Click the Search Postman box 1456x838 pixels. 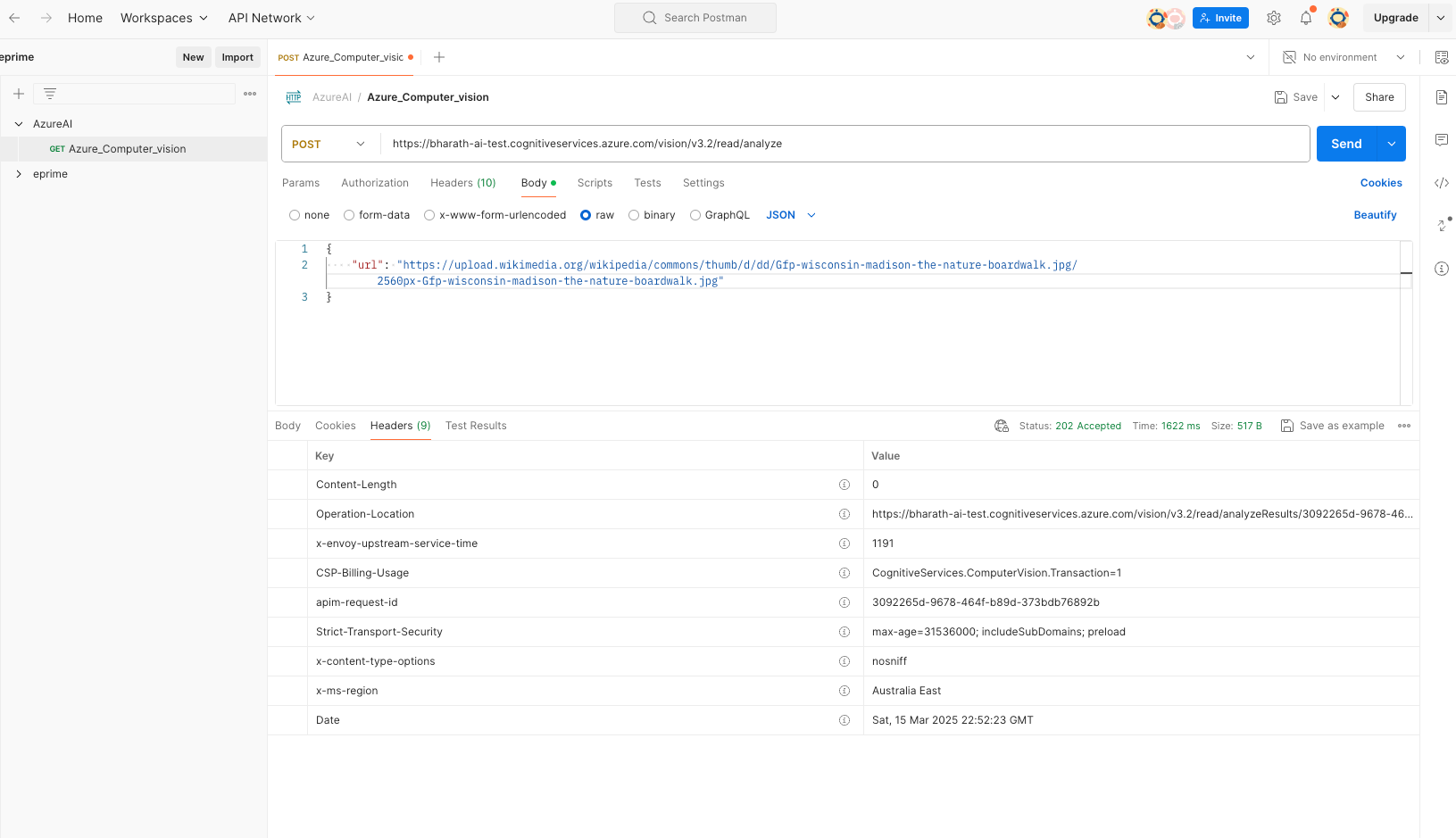pyautogui.click(x=695, y=18)
